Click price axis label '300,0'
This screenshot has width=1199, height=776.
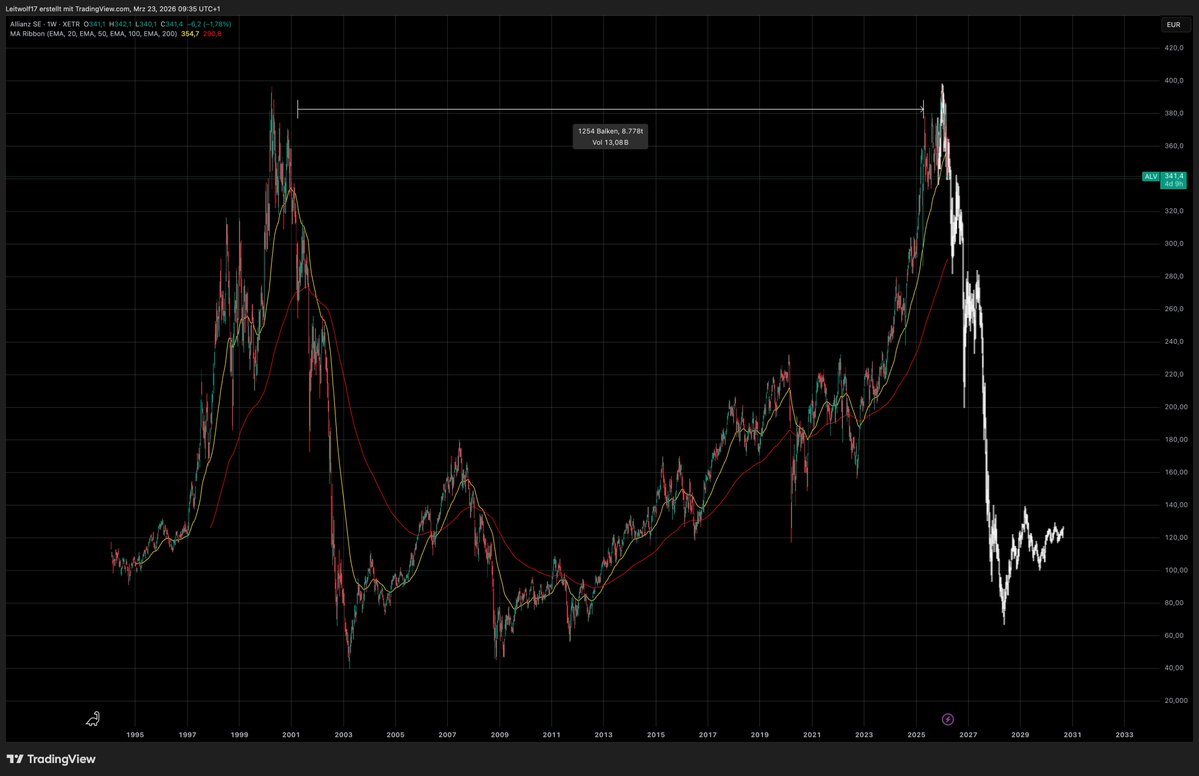click(x=1174, y=244)
